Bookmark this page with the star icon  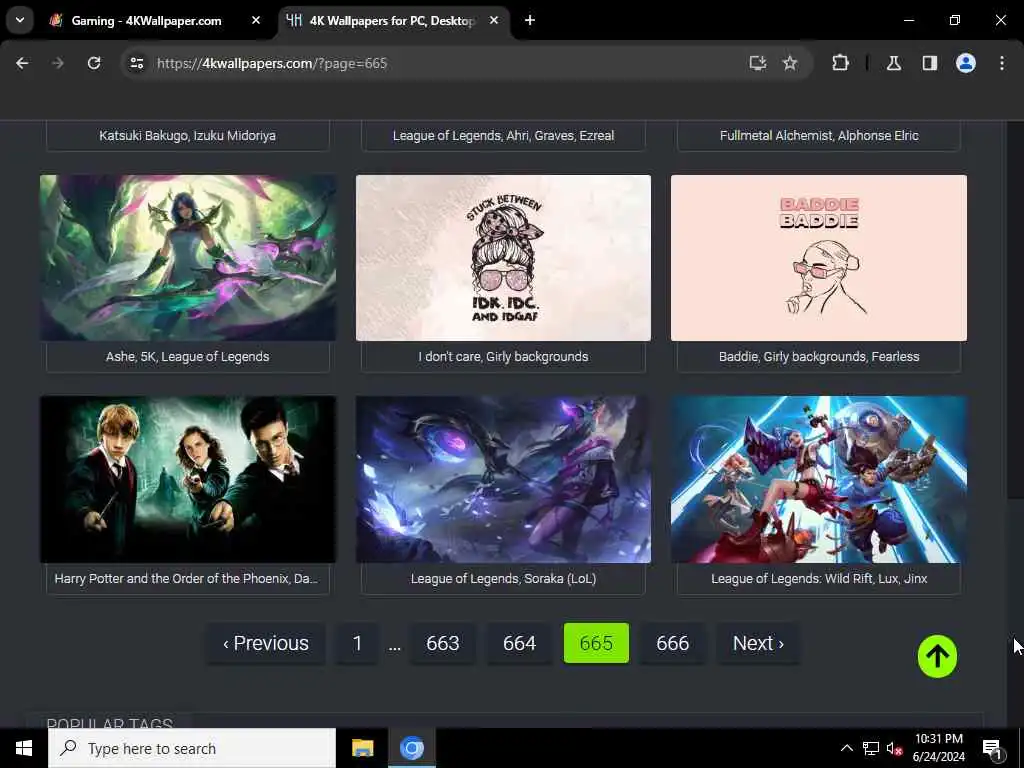[790, 63]
